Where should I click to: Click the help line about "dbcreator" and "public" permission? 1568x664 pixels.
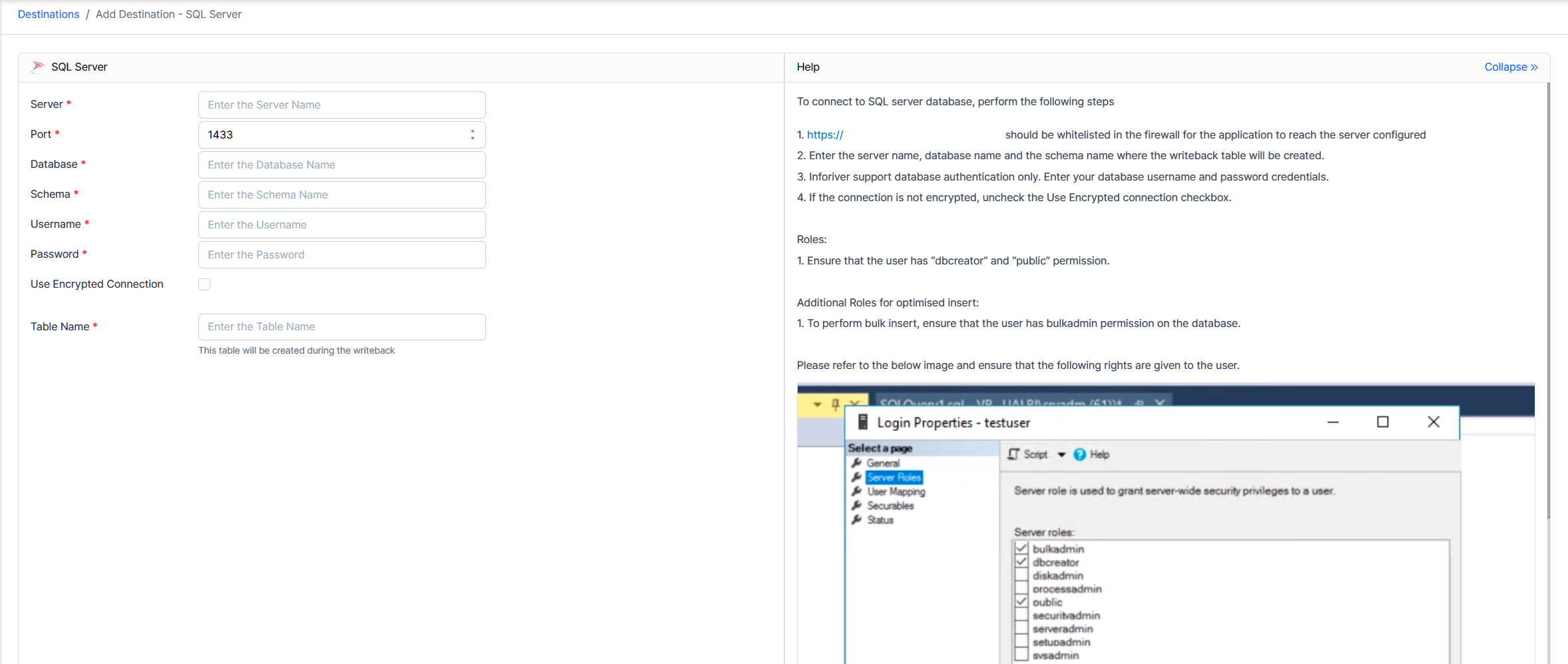click(x=953, y=260)
